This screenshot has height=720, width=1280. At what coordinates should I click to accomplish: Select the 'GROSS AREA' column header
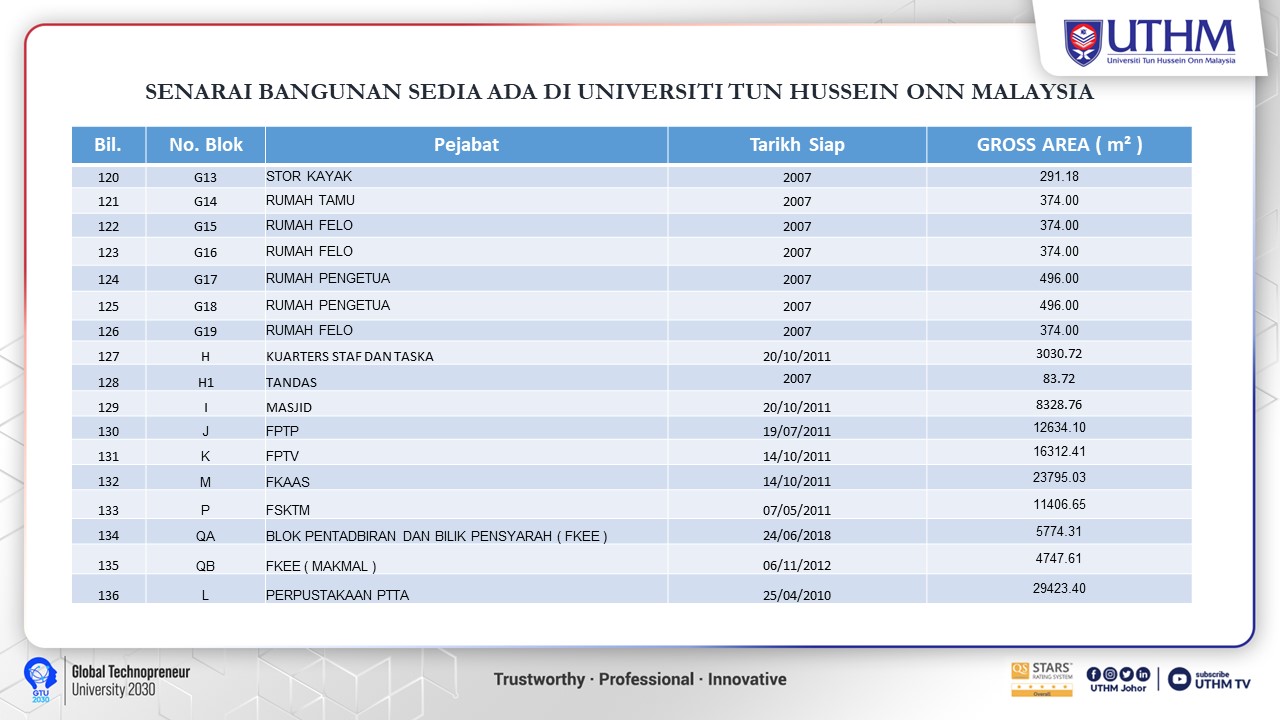tap(1059, 145)
